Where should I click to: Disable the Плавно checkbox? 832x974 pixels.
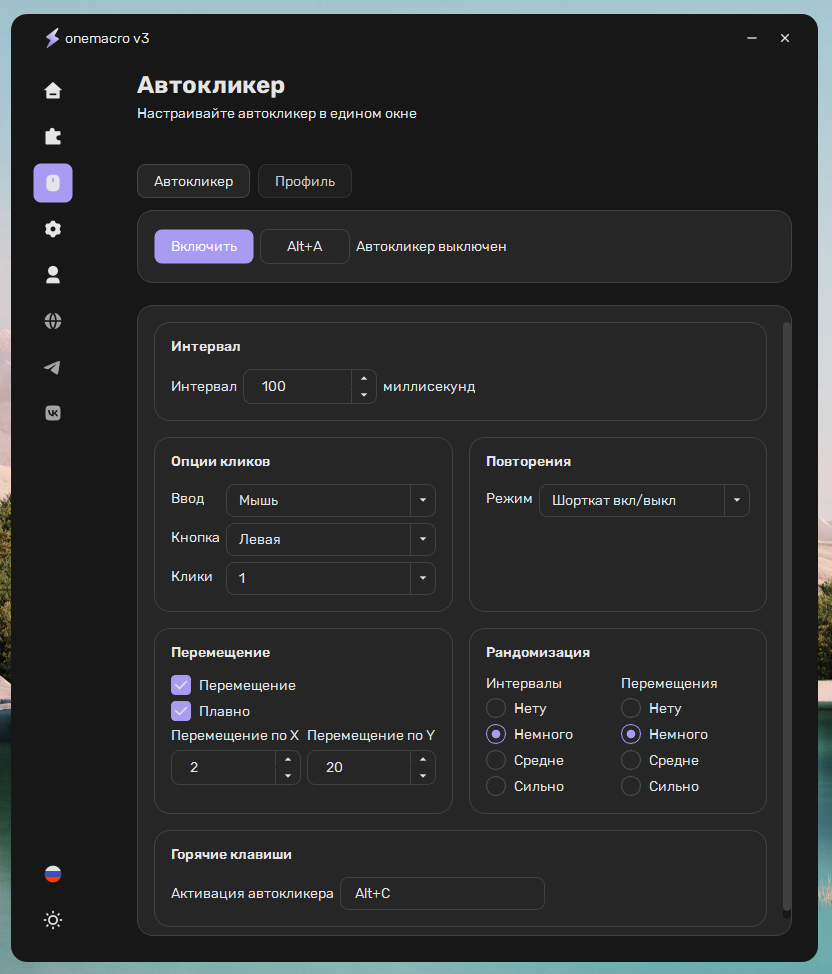[181, 711]
